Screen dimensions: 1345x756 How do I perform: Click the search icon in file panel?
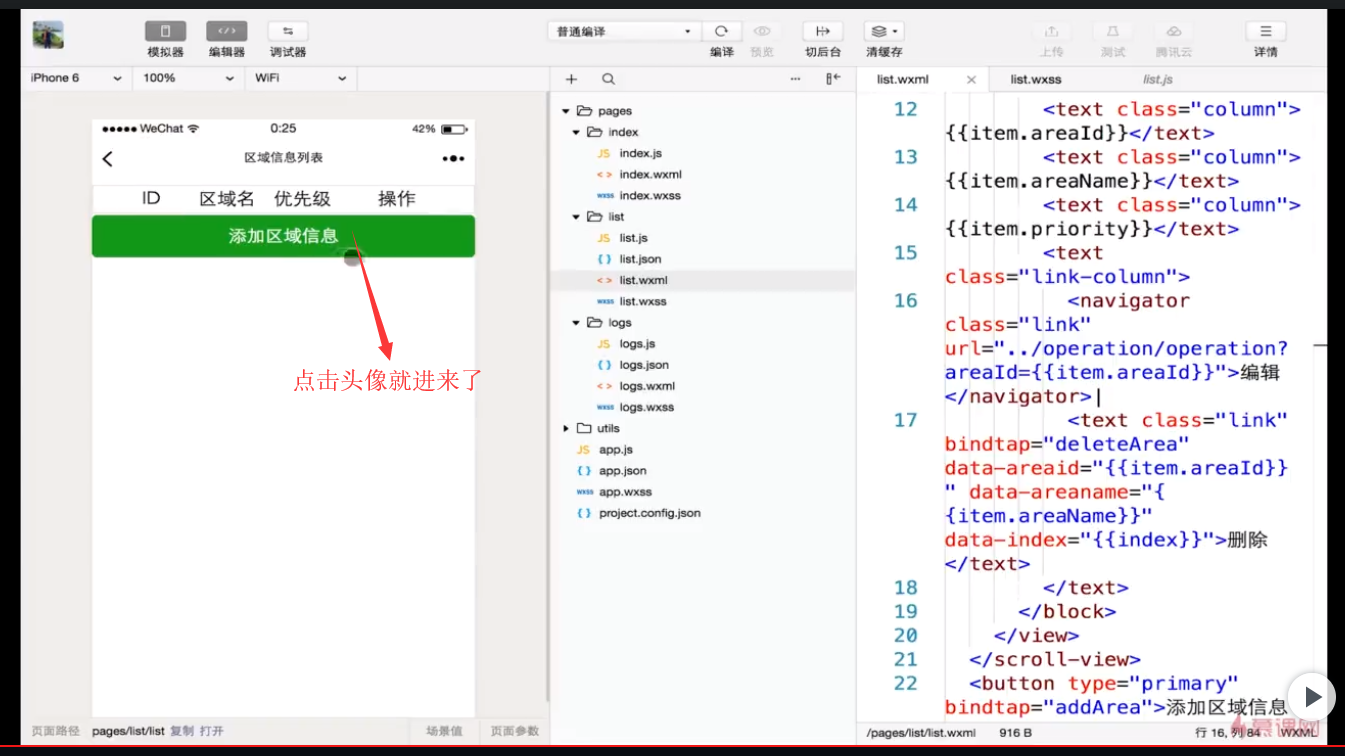click(x=608, y=79)
